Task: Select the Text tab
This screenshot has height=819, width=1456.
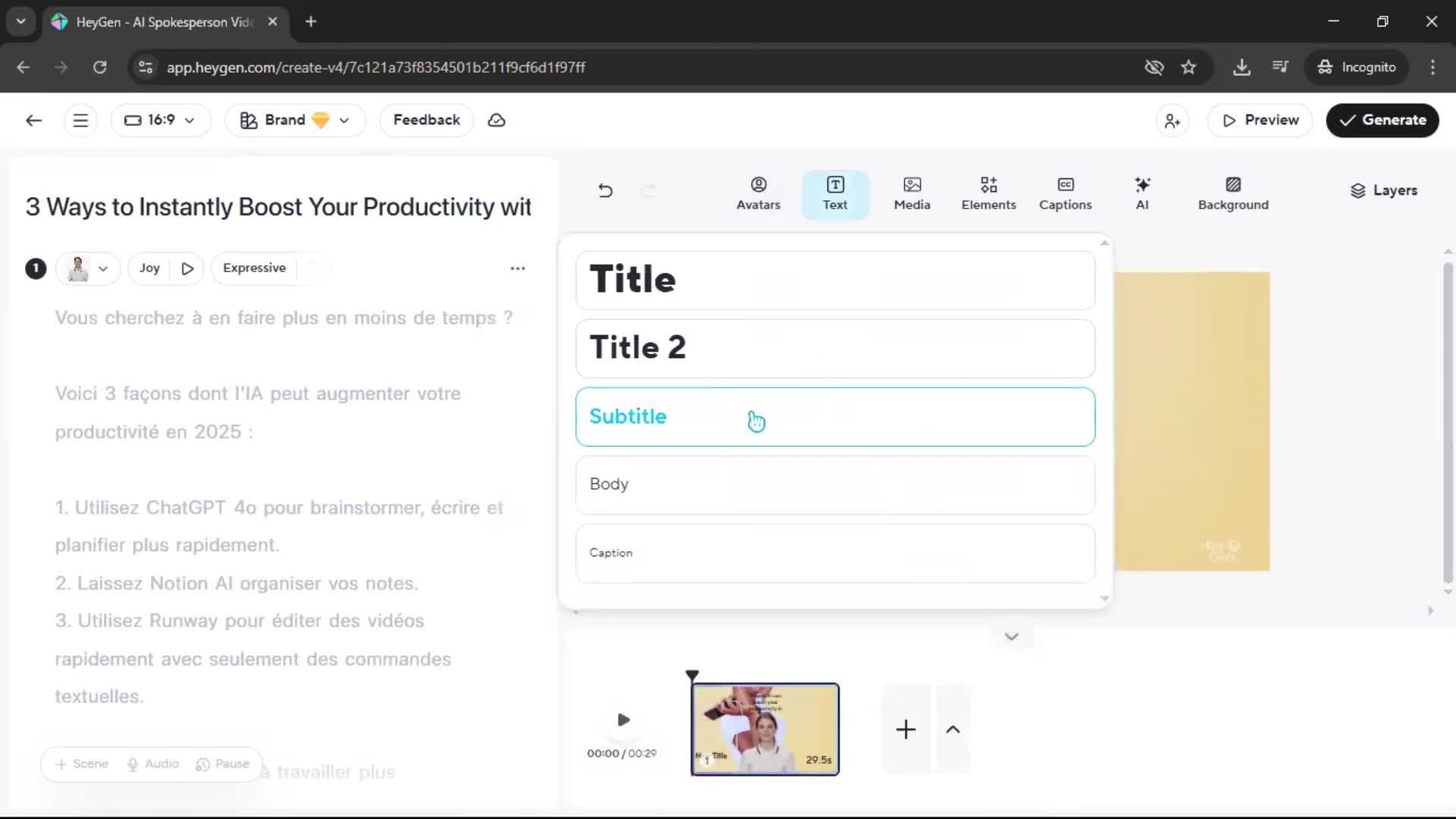Action: pyautogui.click(x=835, y=194)
